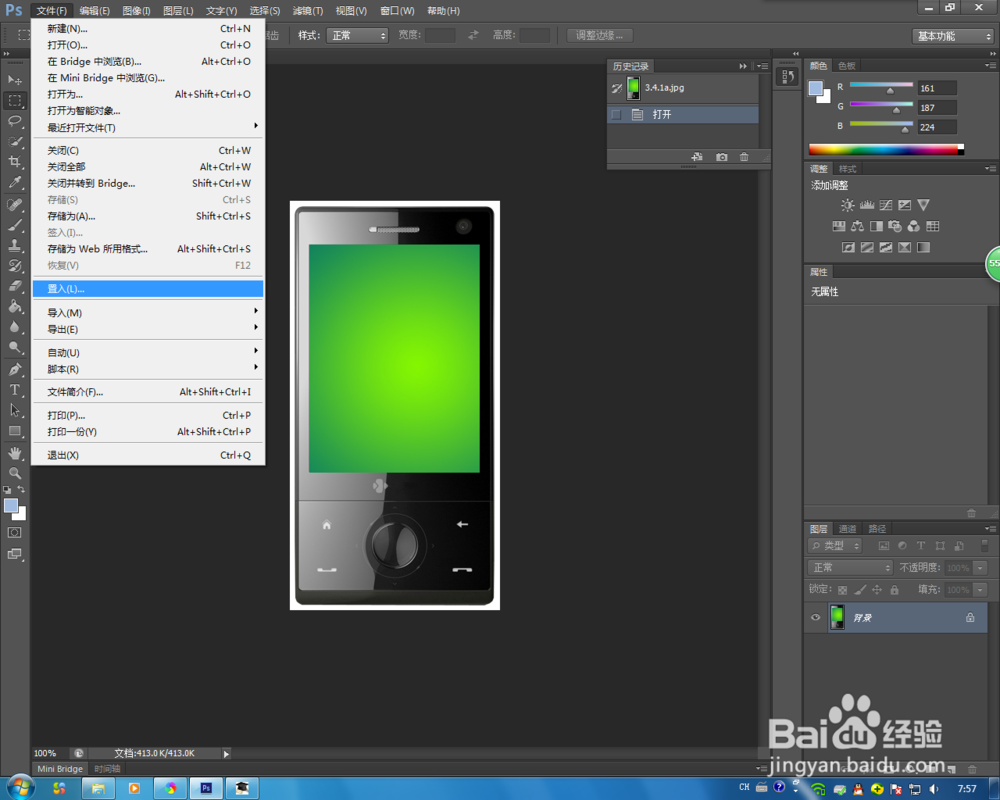Image resolution: width=1000 pixels, height=800 pixels.
Task: Click the Color Balance adjustment icon
Action: pos(857,226)
